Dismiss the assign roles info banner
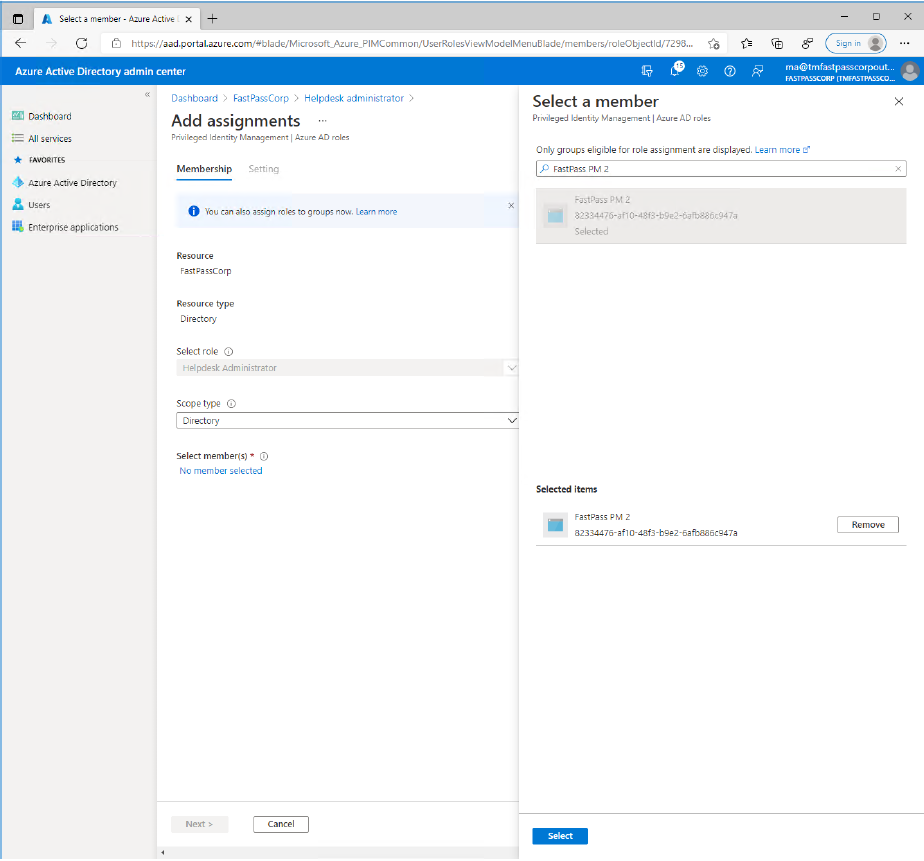Screen dimensions: 924x861 coord(510,205)
